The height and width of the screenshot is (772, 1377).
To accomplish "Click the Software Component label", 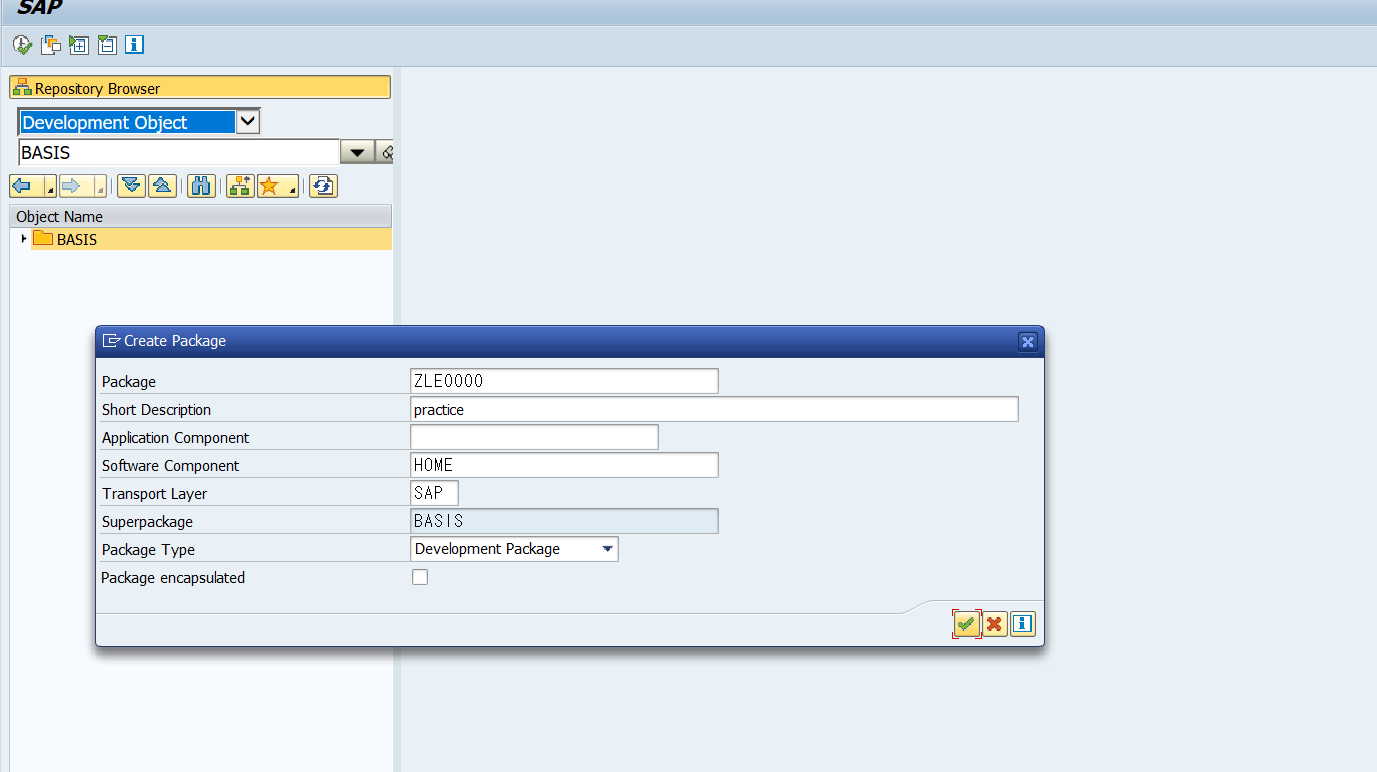I will tap(171, 466).
